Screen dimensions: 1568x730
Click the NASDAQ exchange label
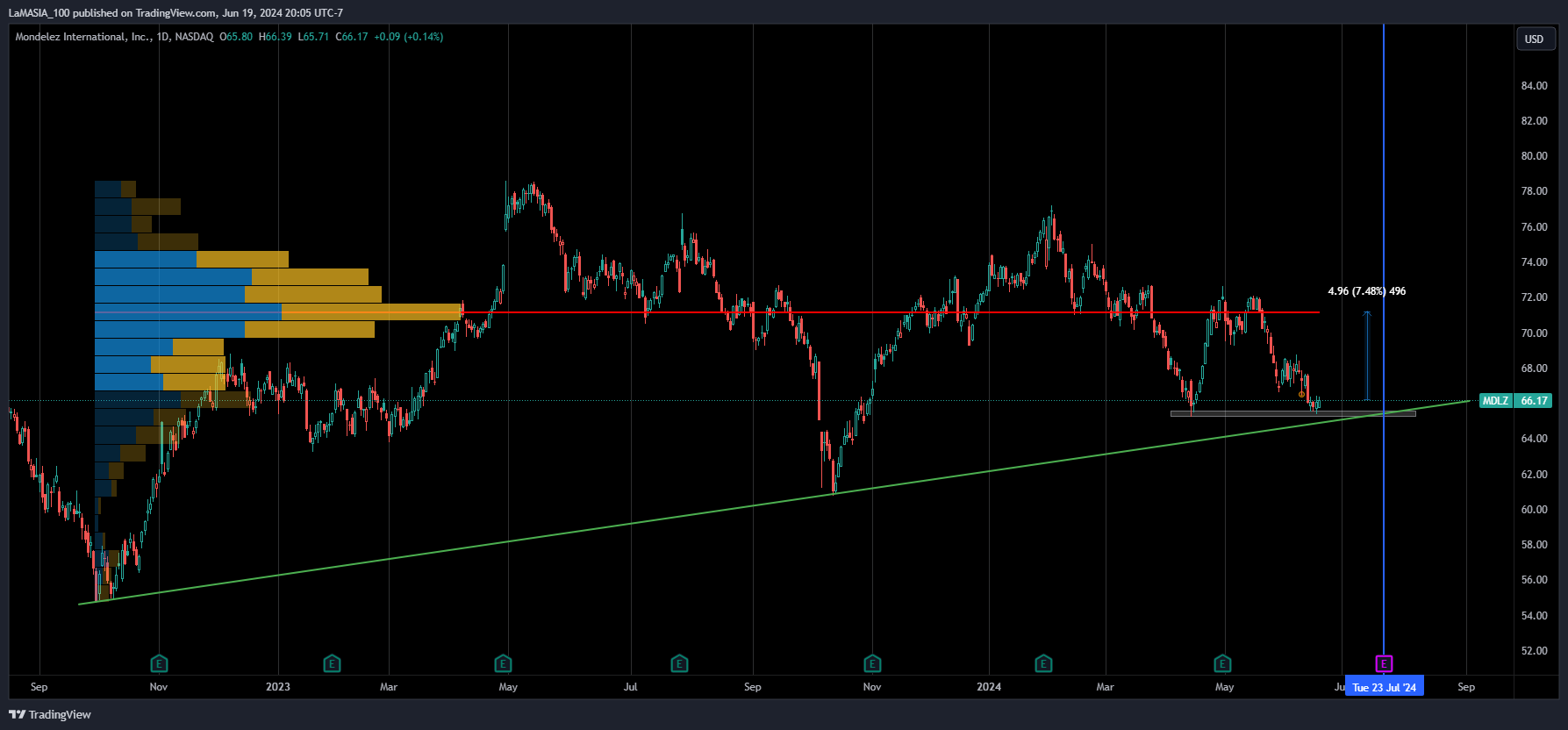coord(194,37)
